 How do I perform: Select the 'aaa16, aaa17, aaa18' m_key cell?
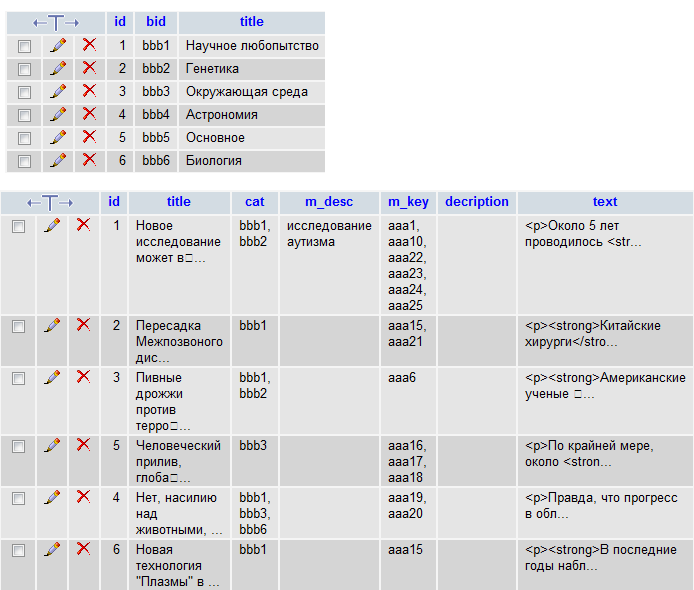click(407, 461)
